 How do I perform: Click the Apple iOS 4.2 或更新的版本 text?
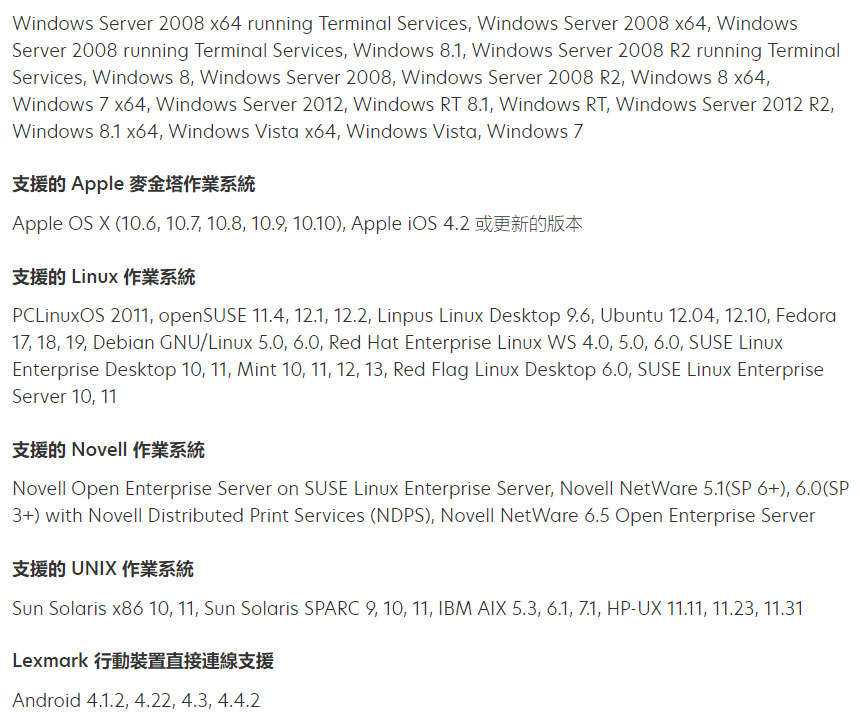467,224
